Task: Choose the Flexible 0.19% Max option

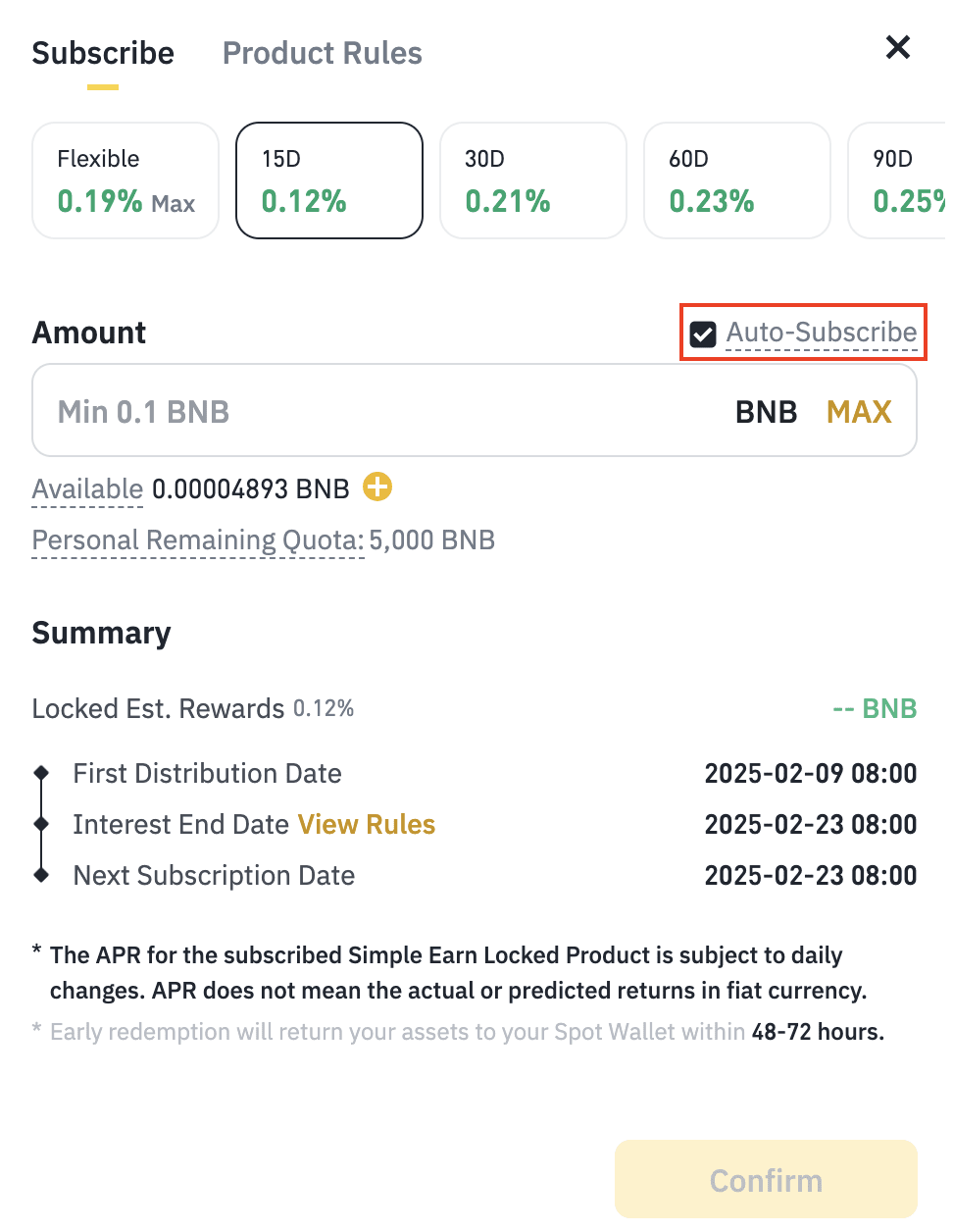Action: 125,180
